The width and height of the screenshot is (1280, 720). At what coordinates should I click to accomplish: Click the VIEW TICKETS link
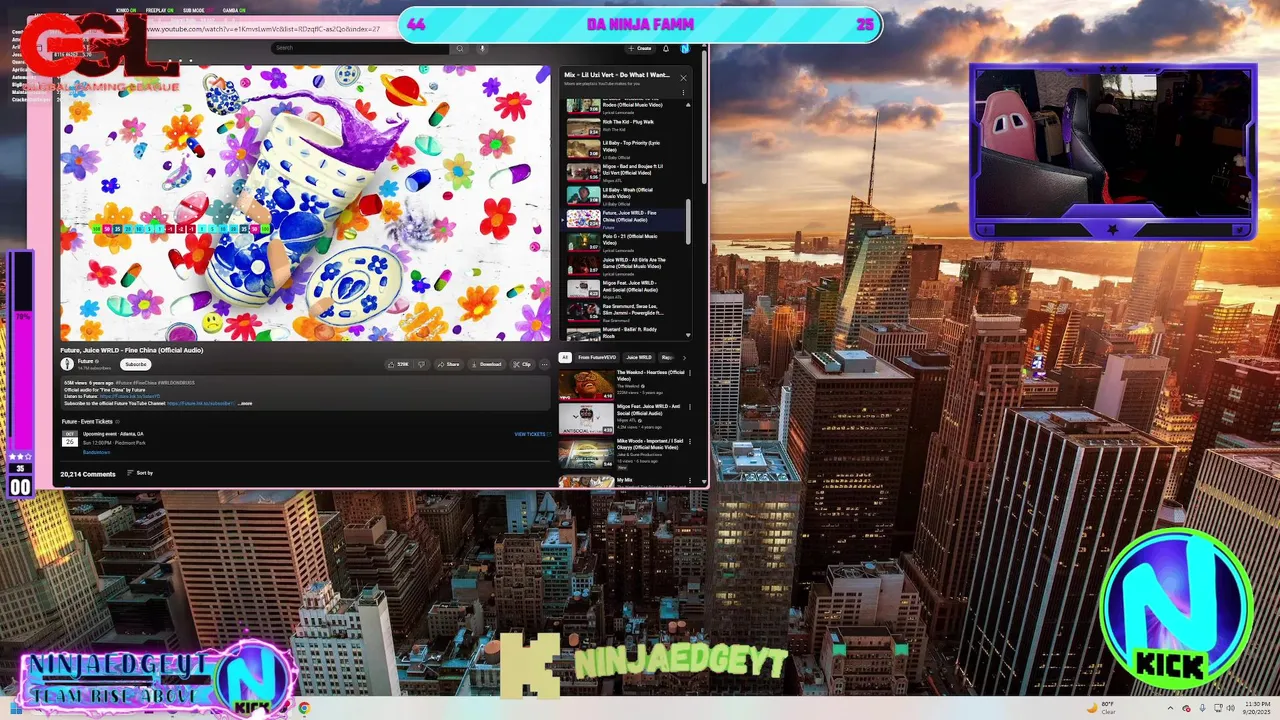point(532,434)
